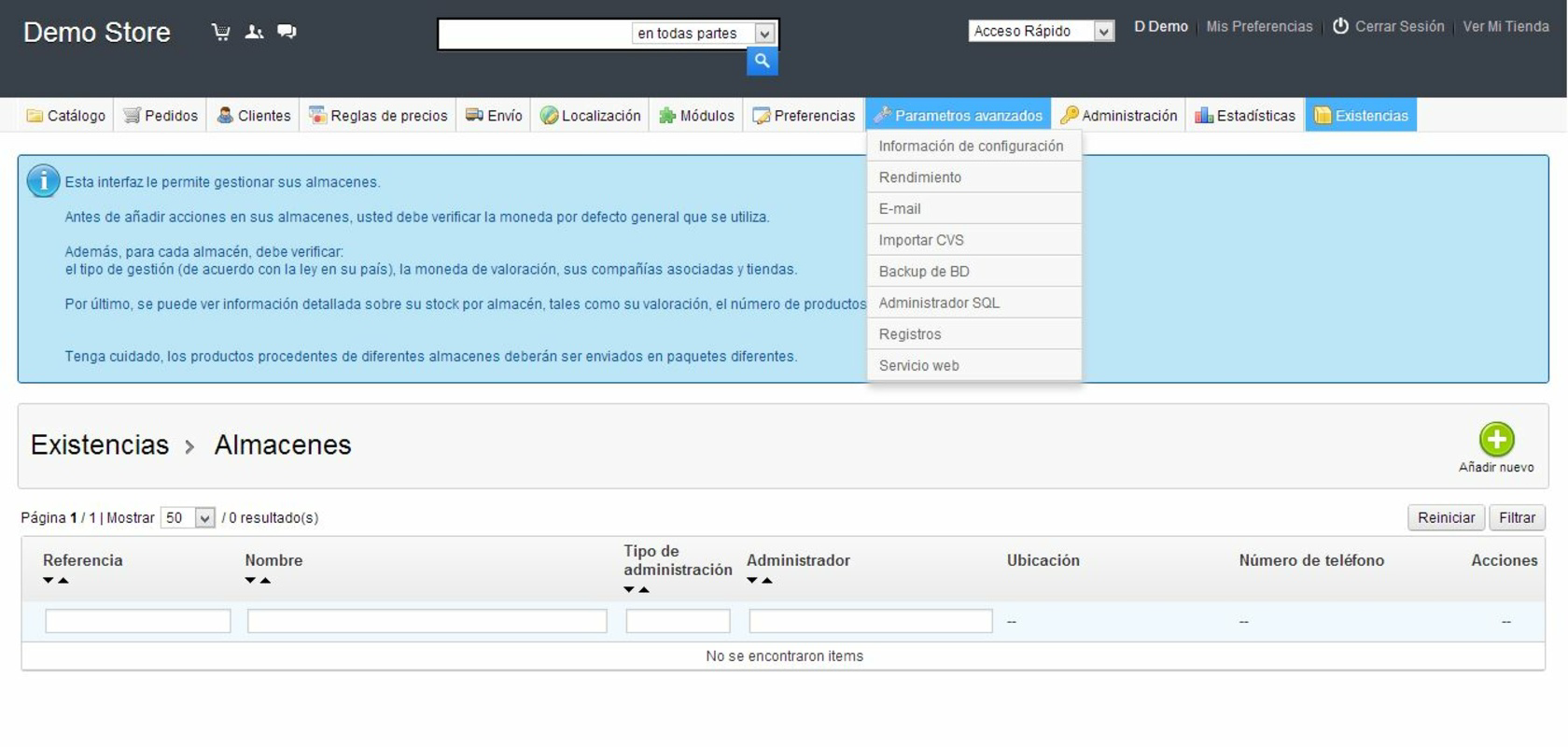Click the Ver Mi Tienda link
The height and width of the screenshot is (747, 1568).
1505,26
